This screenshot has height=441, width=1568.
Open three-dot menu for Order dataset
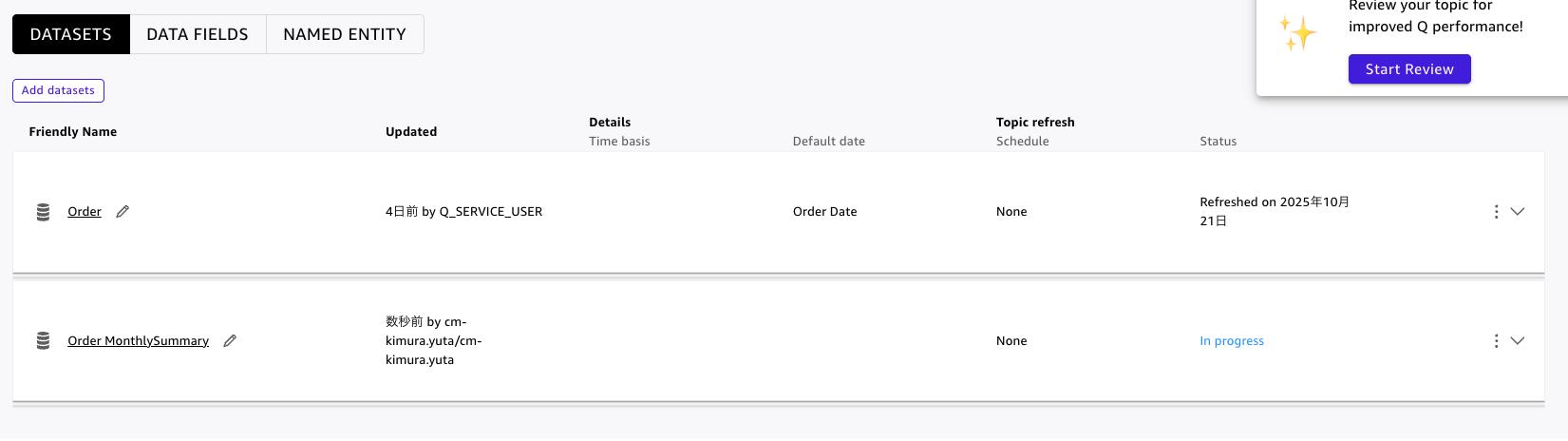tap(1496, 212)
